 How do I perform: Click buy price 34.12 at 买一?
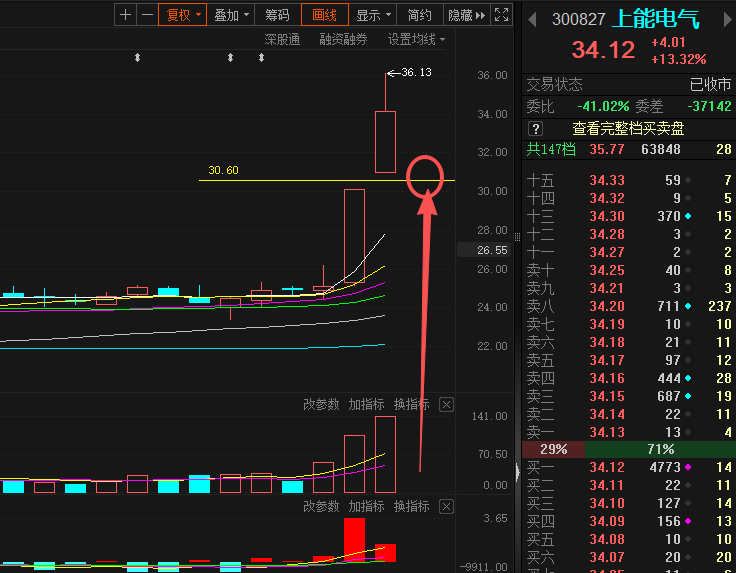click(607, 467)
